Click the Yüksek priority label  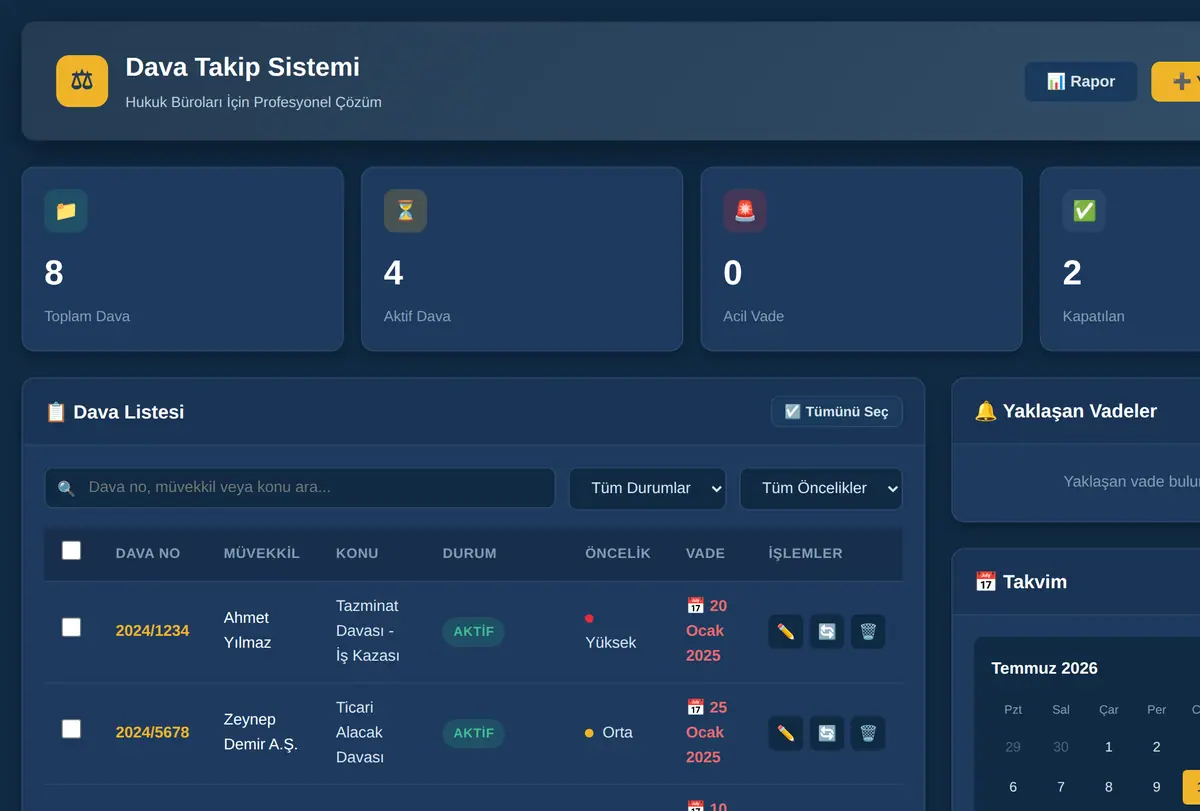point(611,642)
